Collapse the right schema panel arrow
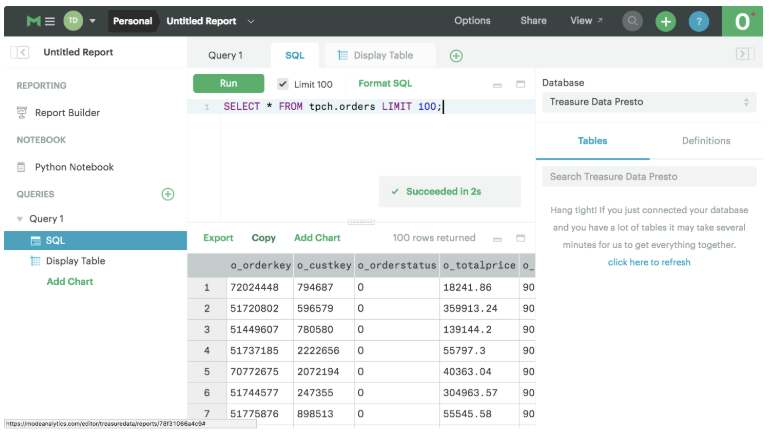Screen dimensions: 773x444 click(743, 54)
